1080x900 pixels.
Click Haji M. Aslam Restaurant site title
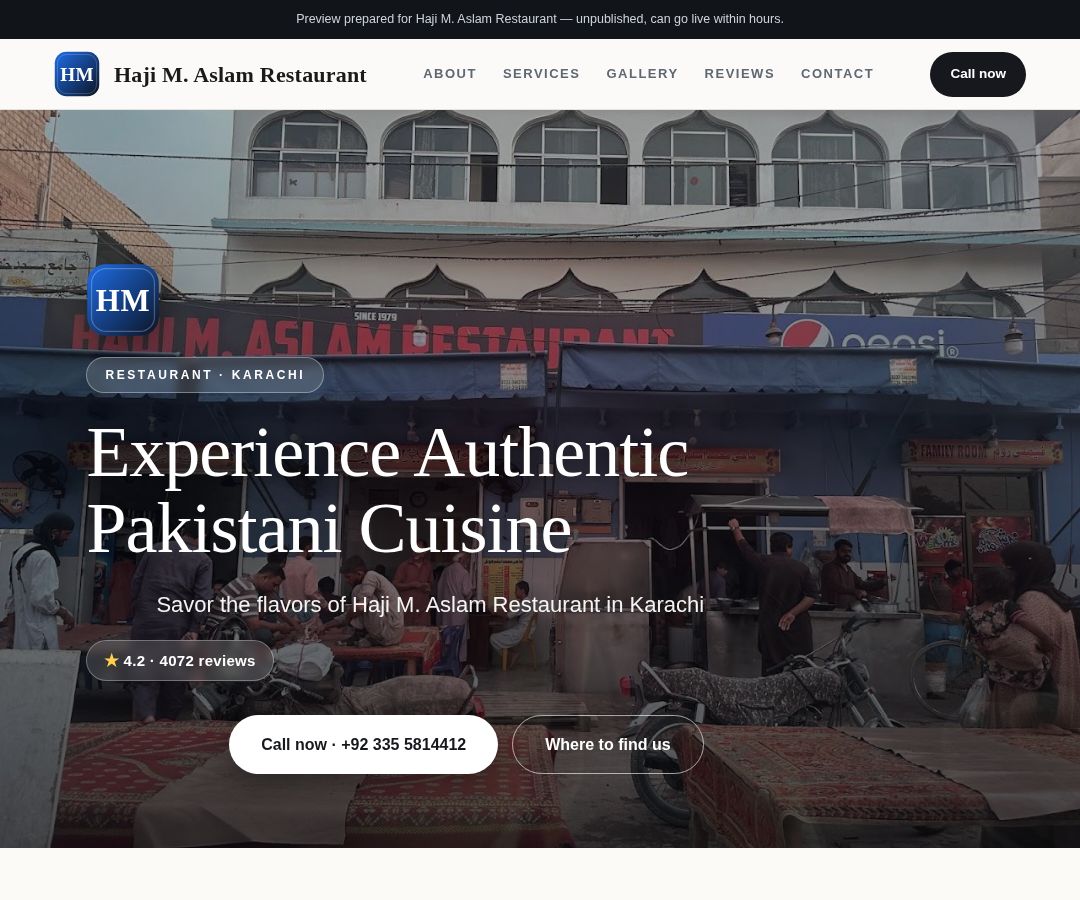[240, 74]
